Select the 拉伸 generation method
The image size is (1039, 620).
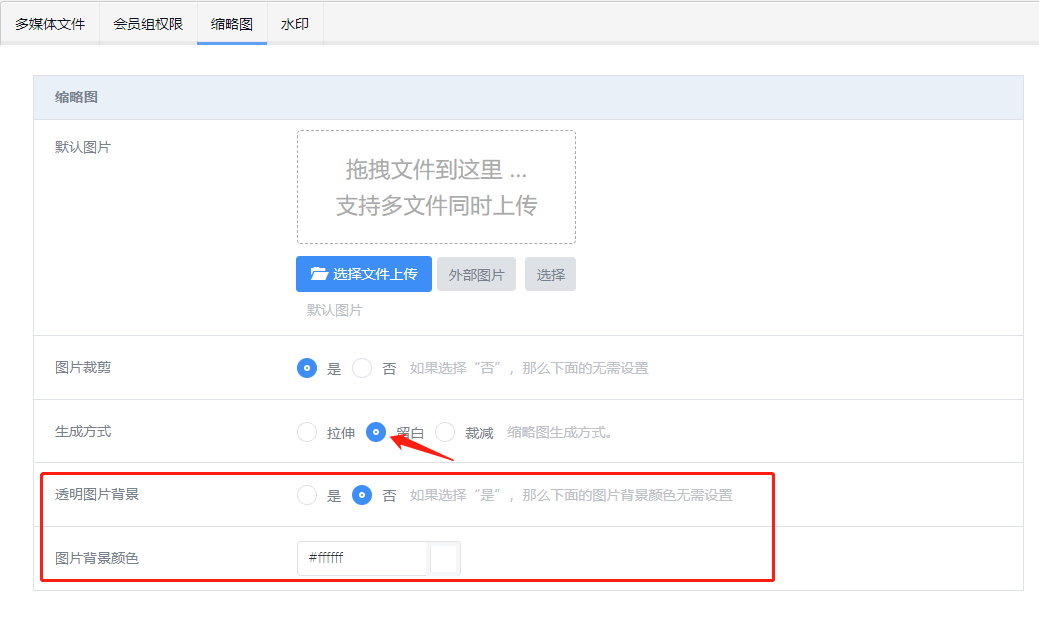pyautogui.click(x=307, y=432)
